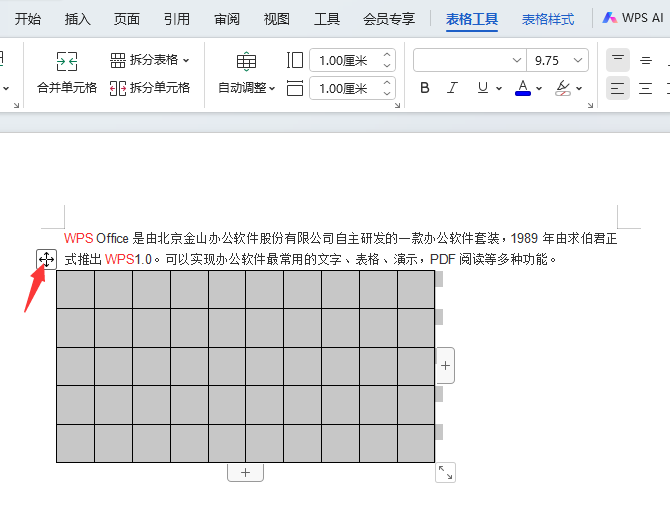Click the column width icon

point(295,88)
